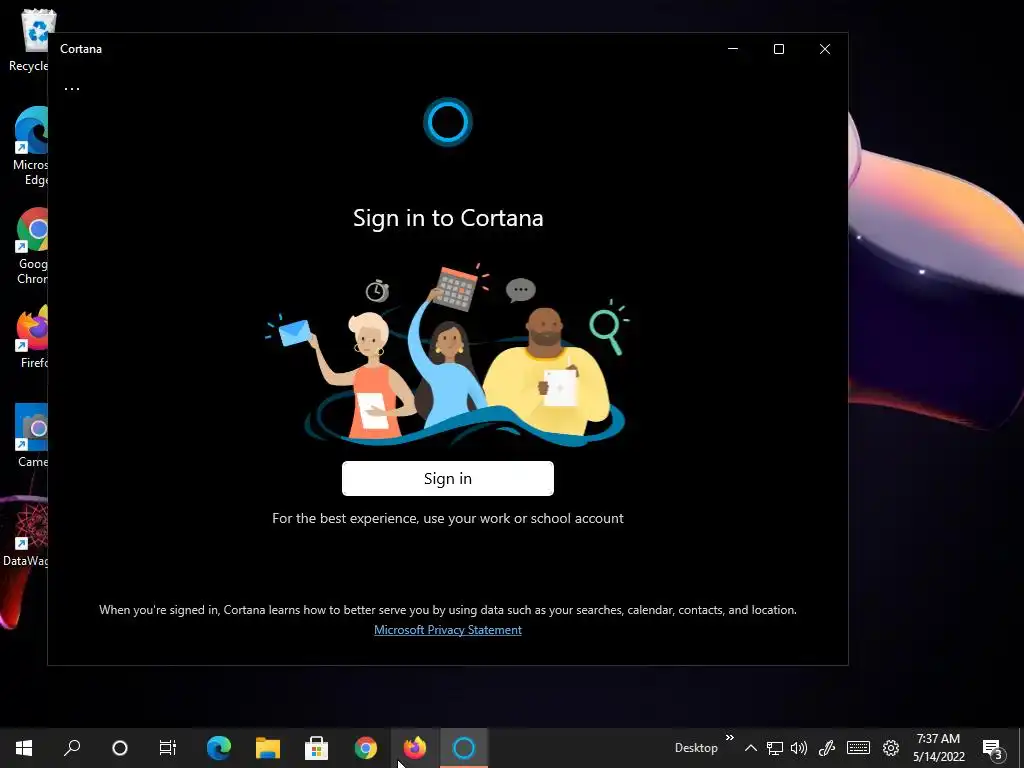The height and width of the screenshot is (768, 1024).
Task: Open the three-dot menu in Cortana
Action: [x=72, y=88]
